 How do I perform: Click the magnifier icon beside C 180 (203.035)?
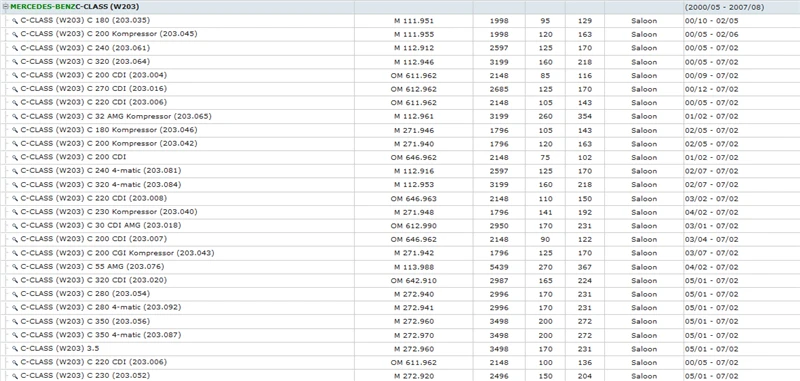click(x=15, y=20)
